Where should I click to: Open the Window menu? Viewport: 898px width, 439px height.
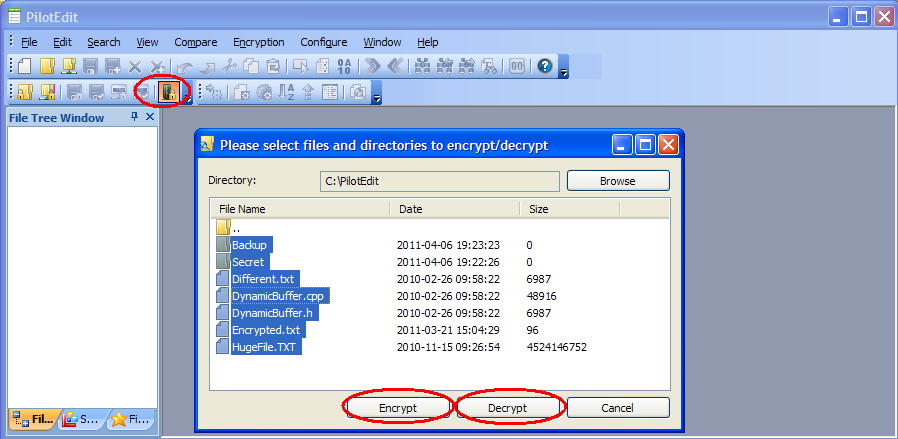tap(382, 42)
